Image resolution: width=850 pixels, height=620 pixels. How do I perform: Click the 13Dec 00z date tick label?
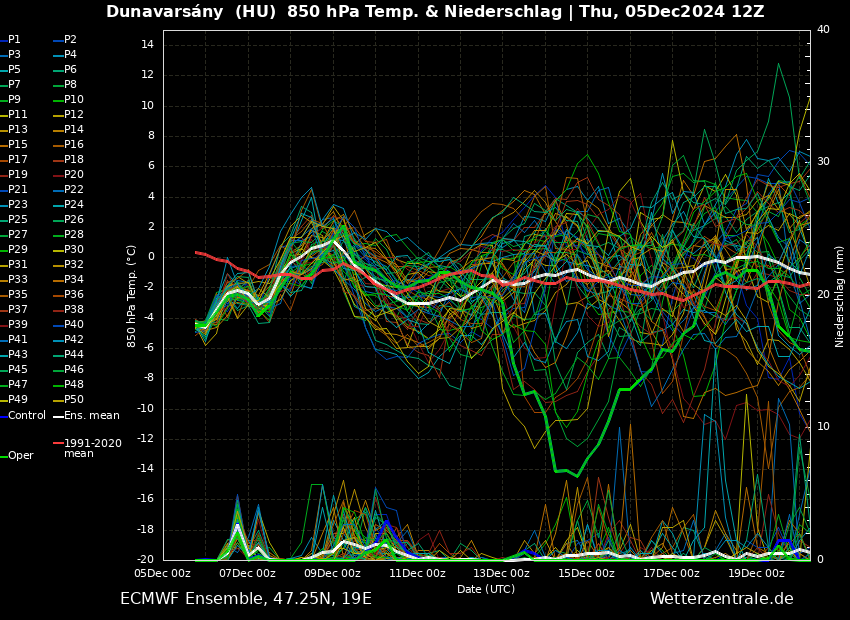501,574
